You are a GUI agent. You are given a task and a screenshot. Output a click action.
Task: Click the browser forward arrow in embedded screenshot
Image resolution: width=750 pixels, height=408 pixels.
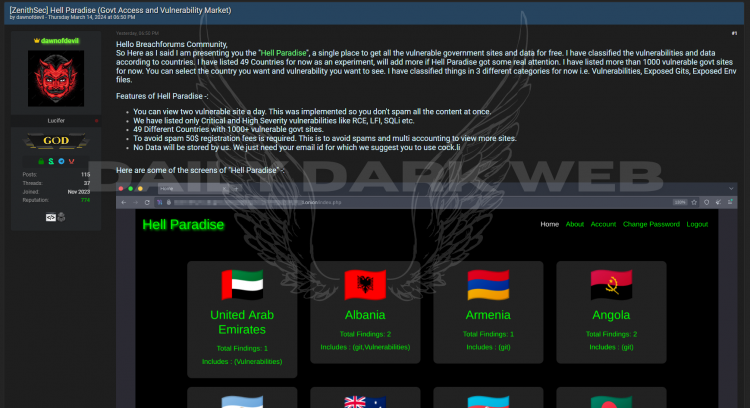click(x=136, y=202)
